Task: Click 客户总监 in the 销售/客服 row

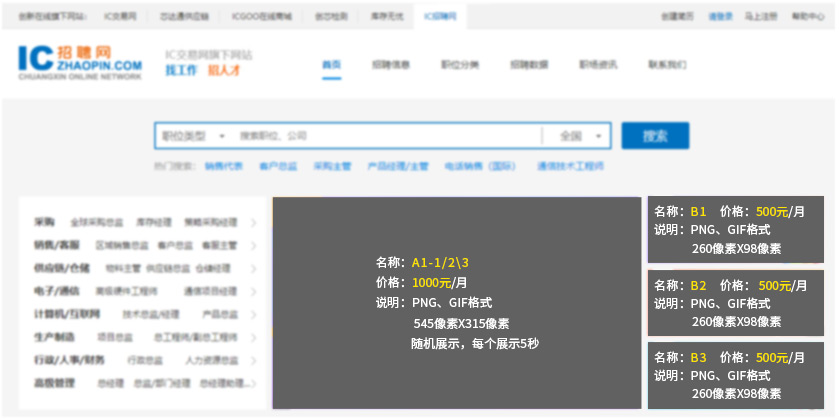Action: 175,246
